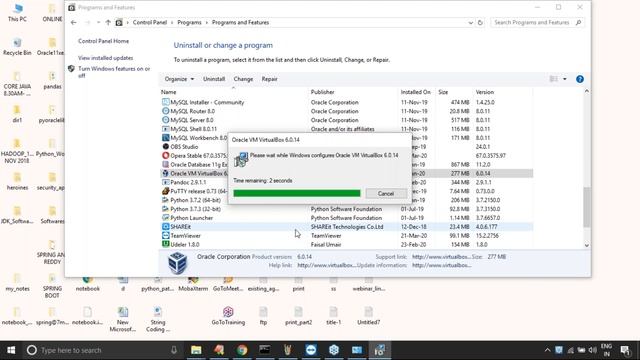Click the microphone icon in search box
This screenshot has height=360, width=640.
coord(173,350)
